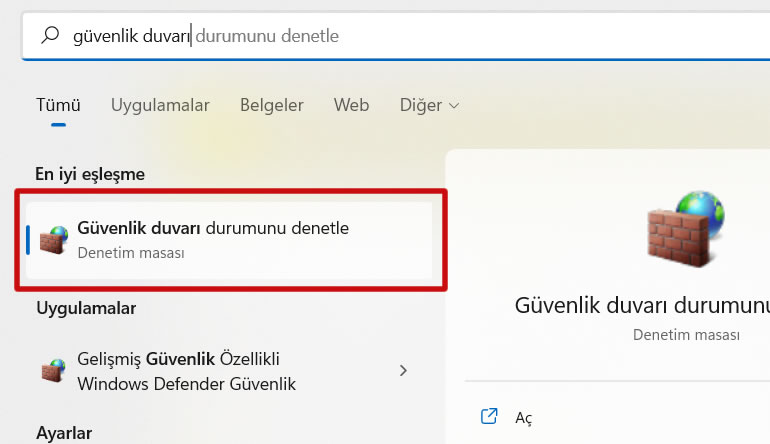Viewport: 770px width, 444px height.
Task: Expand the arrow next to Windows Defender Güvenlik
Action: 403,371
